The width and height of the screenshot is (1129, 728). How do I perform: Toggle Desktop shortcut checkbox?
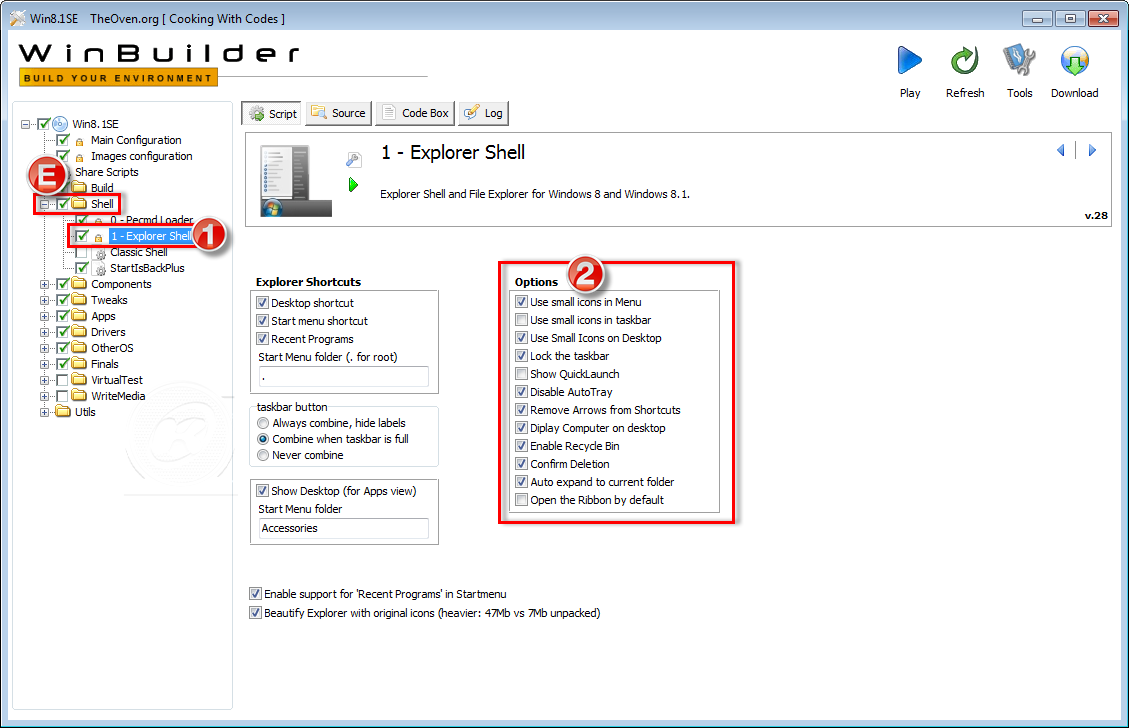coord(263,302)
